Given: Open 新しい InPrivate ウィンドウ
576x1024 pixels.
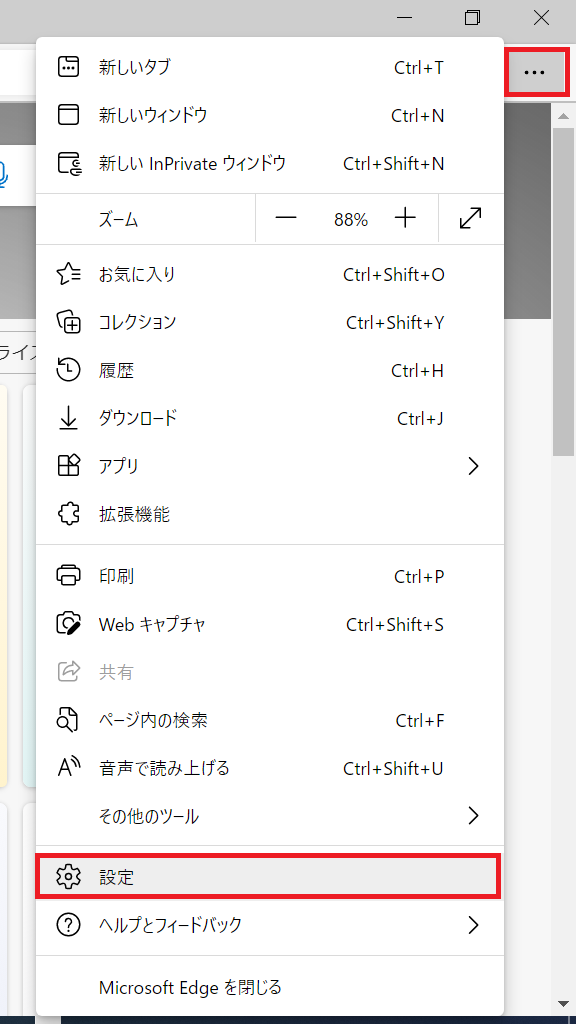Looking at the screenshot, I should (270, 163).
